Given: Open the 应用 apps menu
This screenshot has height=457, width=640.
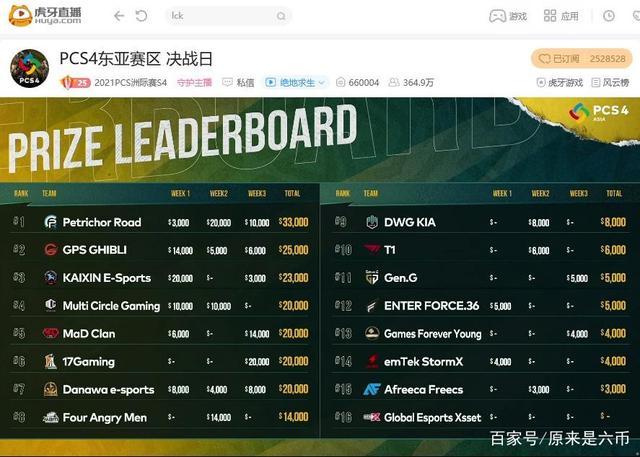Looking at the screenshot, I should coord(560,16).
